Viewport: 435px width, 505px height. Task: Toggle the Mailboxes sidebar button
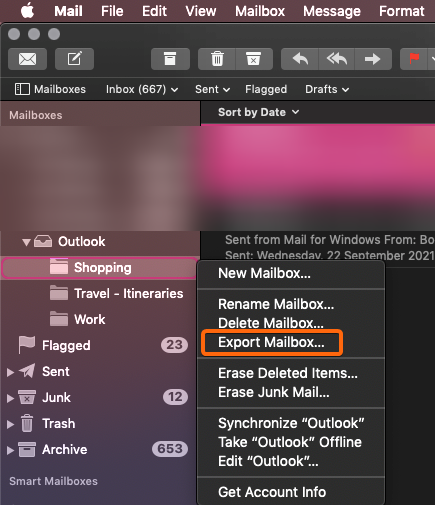[x=50, y=89]
